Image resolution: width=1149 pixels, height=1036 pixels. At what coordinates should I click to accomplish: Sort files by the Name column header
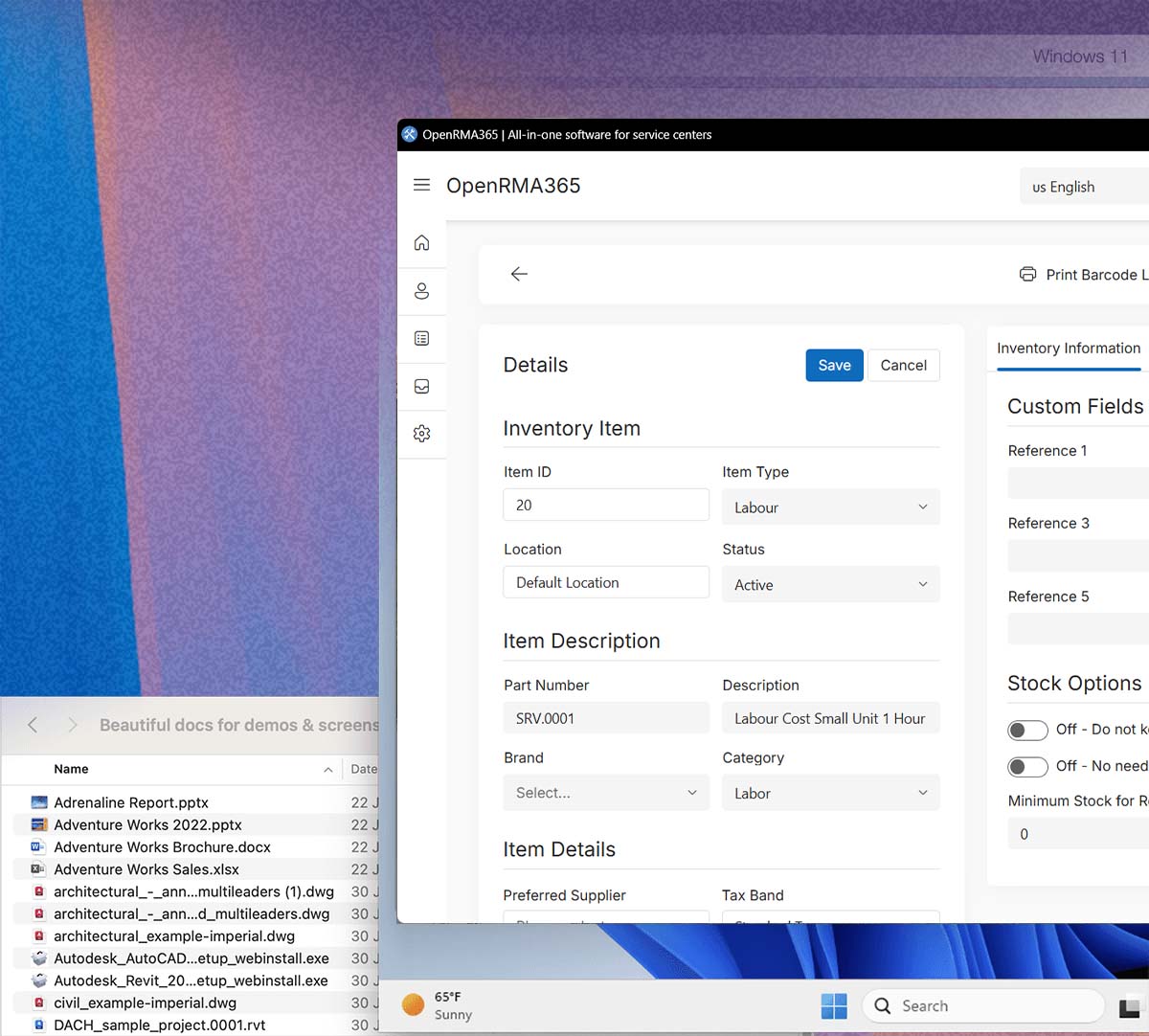tap(72, 769)
